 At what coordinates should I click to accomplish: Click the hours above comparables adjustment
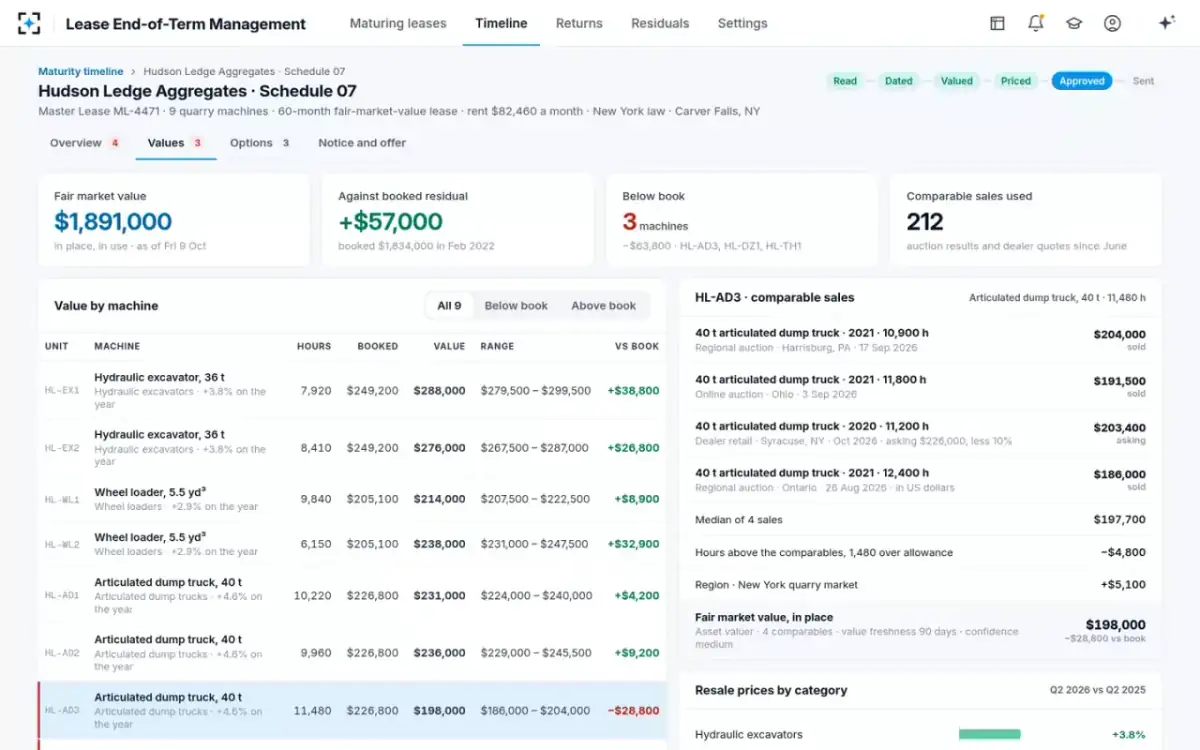[920, 552]
